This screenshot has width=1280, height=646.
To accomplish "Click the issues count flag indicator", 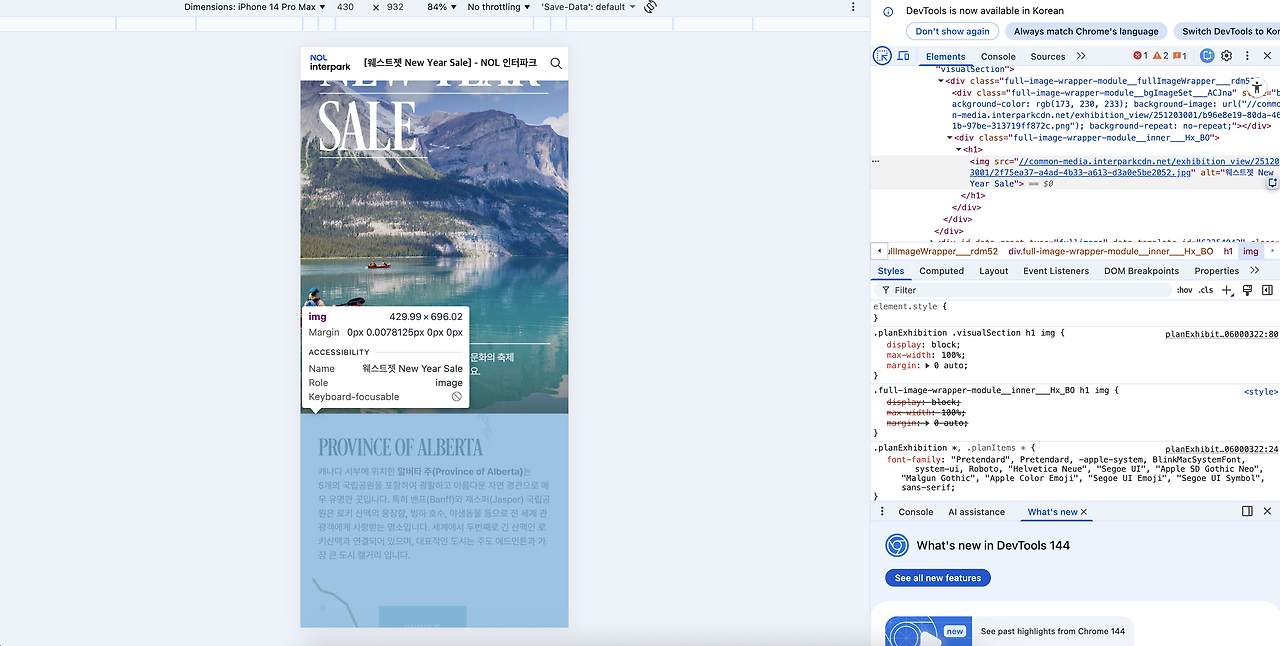I will (1180, 56).
